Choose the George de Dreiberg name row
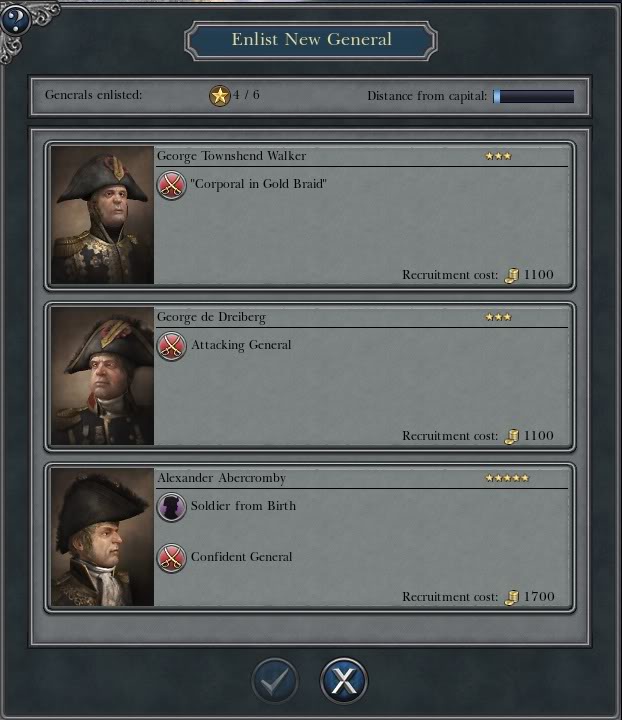Viewport: 622px width, 721px height. click(x=362, y=317)
